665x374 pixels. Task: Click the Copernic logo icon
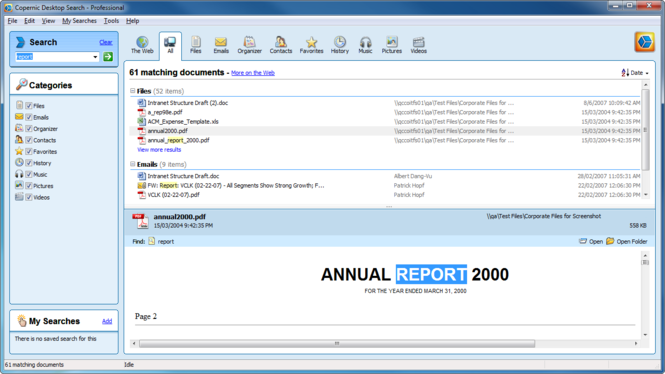[645, 42]
